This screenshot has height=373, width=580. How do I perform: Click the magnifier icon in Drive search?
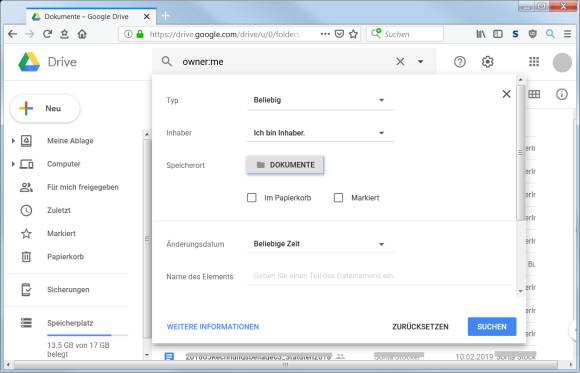167,61
